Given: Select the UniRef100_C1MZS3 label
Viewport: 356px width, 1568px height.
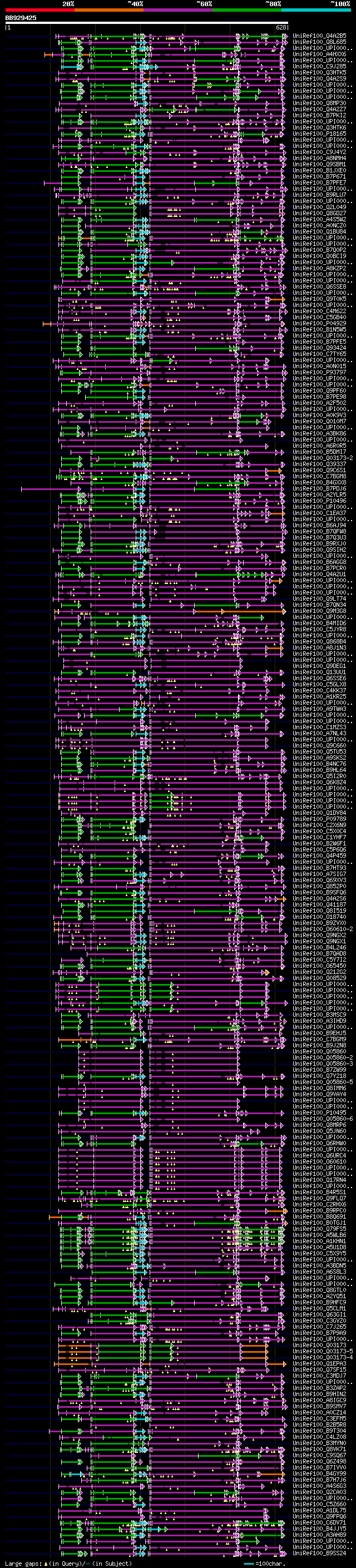Looking at the screenshot, I should click(x=319, y=728).
